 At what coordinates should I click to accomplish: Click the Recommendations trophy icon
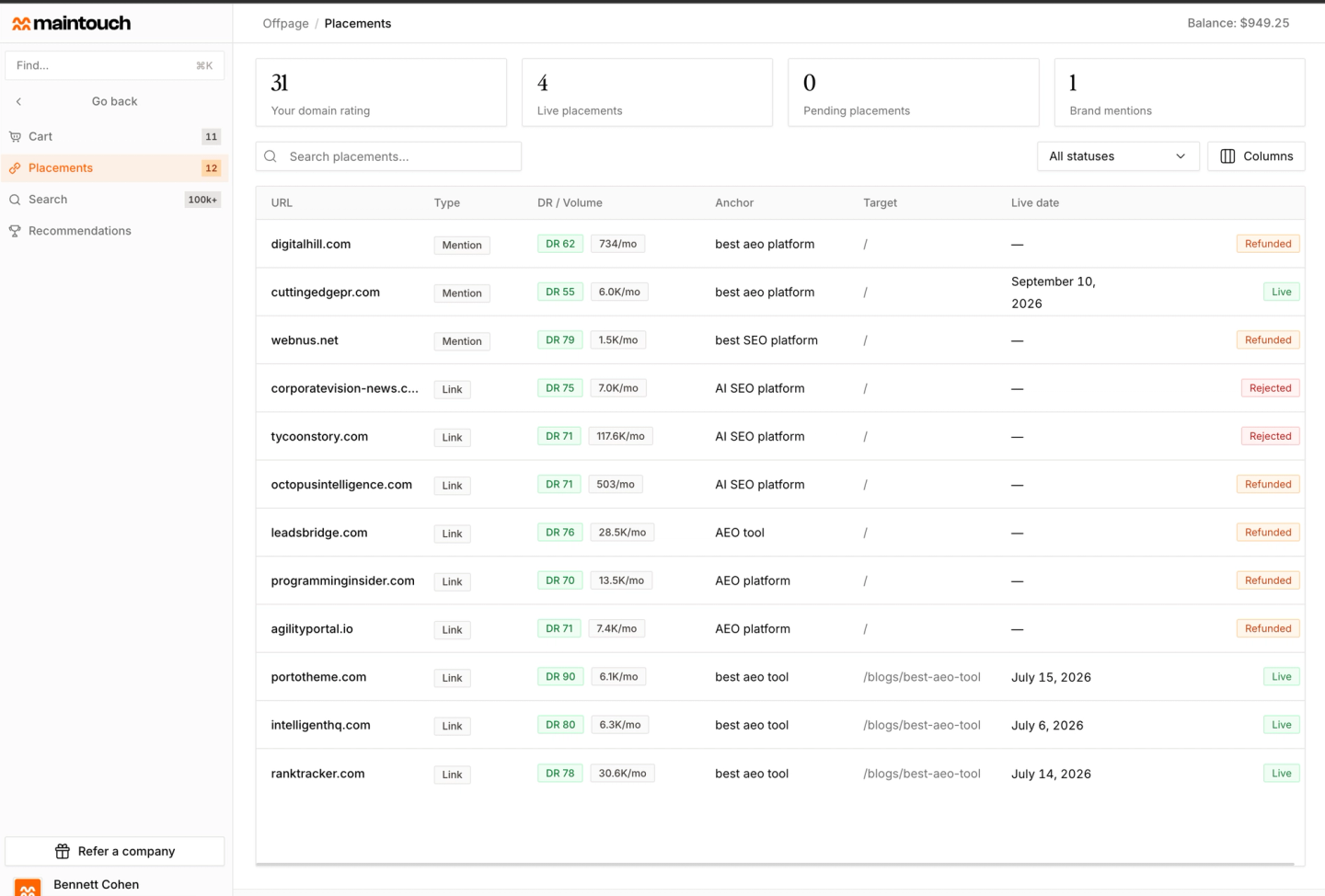click(x=15, y=231)
